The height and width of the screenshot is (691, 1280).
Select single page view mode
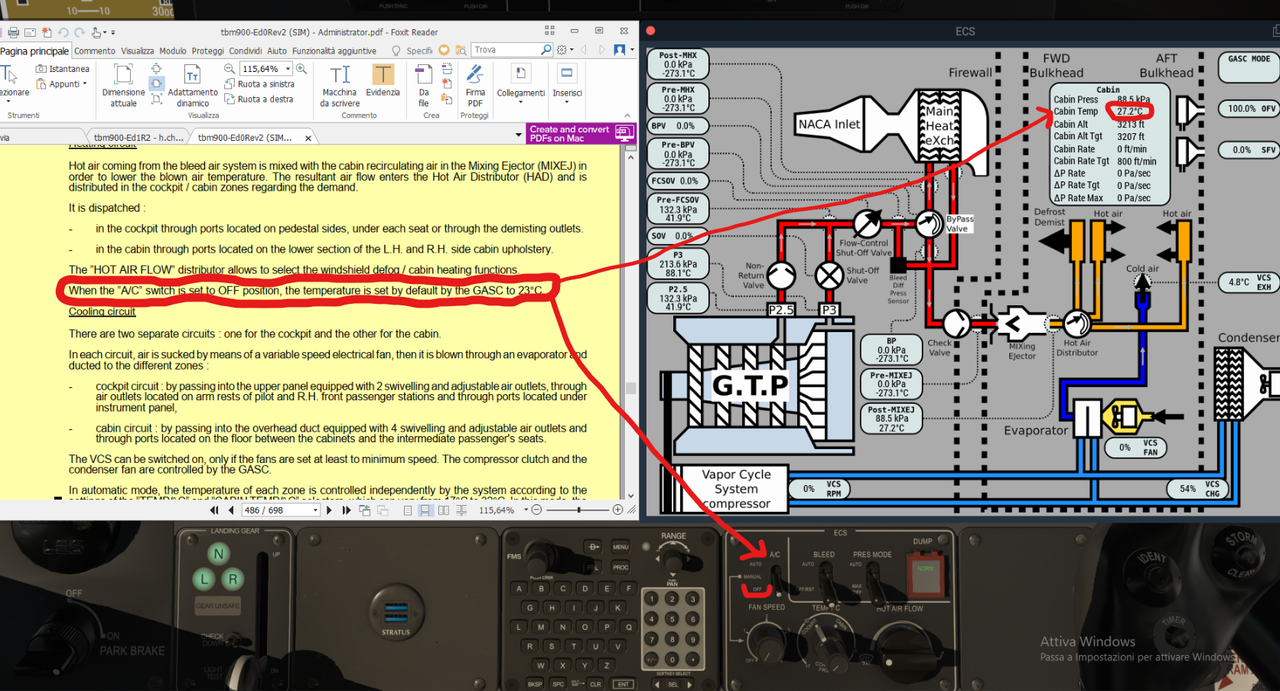(408, 510)
